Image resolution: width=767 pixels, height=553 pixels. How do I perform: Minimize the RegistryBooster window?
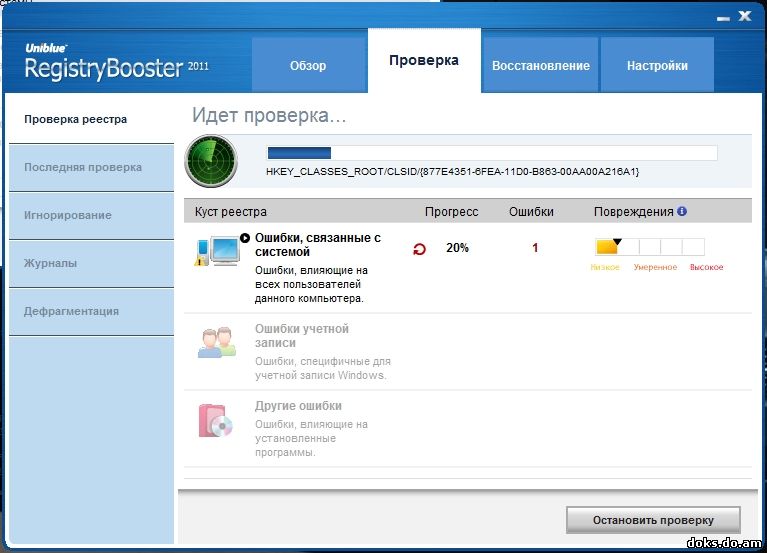(723, 18)
